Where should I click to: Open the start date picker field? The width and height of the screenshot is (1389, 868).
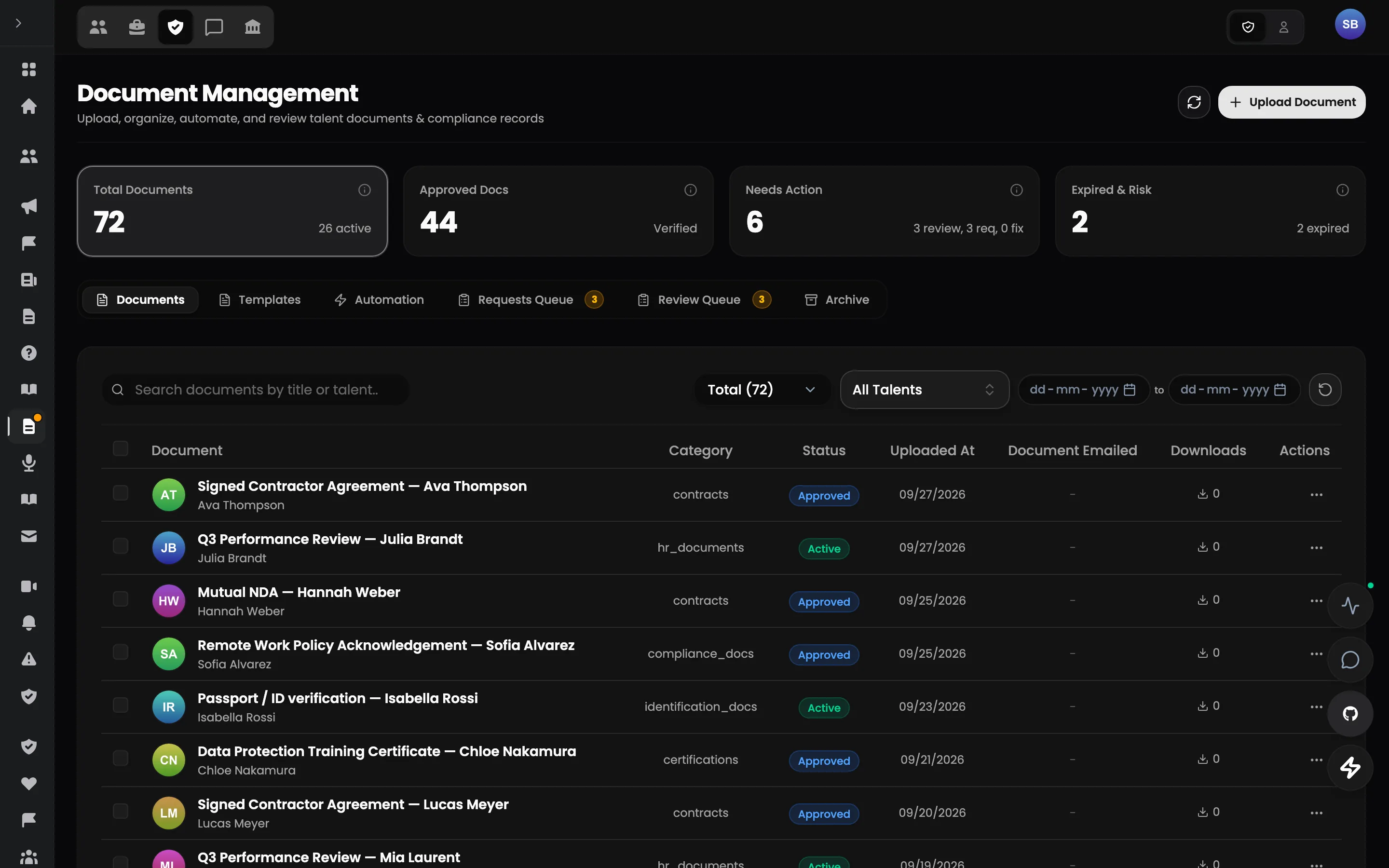point(1083,390)
